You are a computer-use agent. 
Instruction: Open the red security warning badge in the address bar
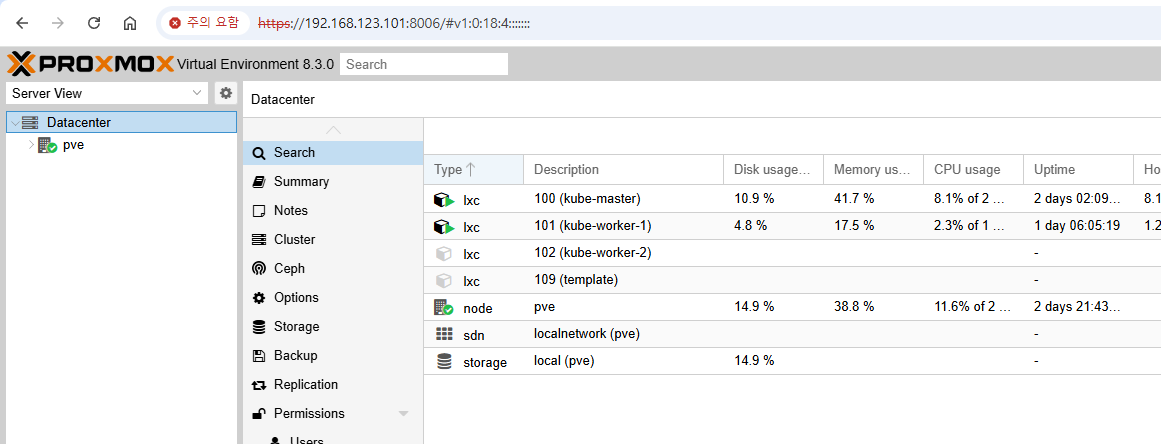click(x=204, y=23)
